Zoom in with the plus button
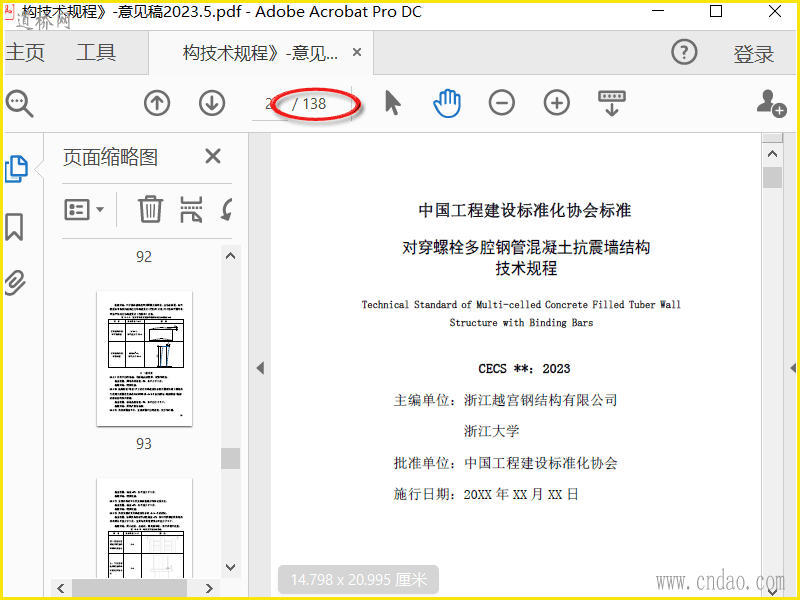The image size is (800, 600). click(x=557, y=103)
